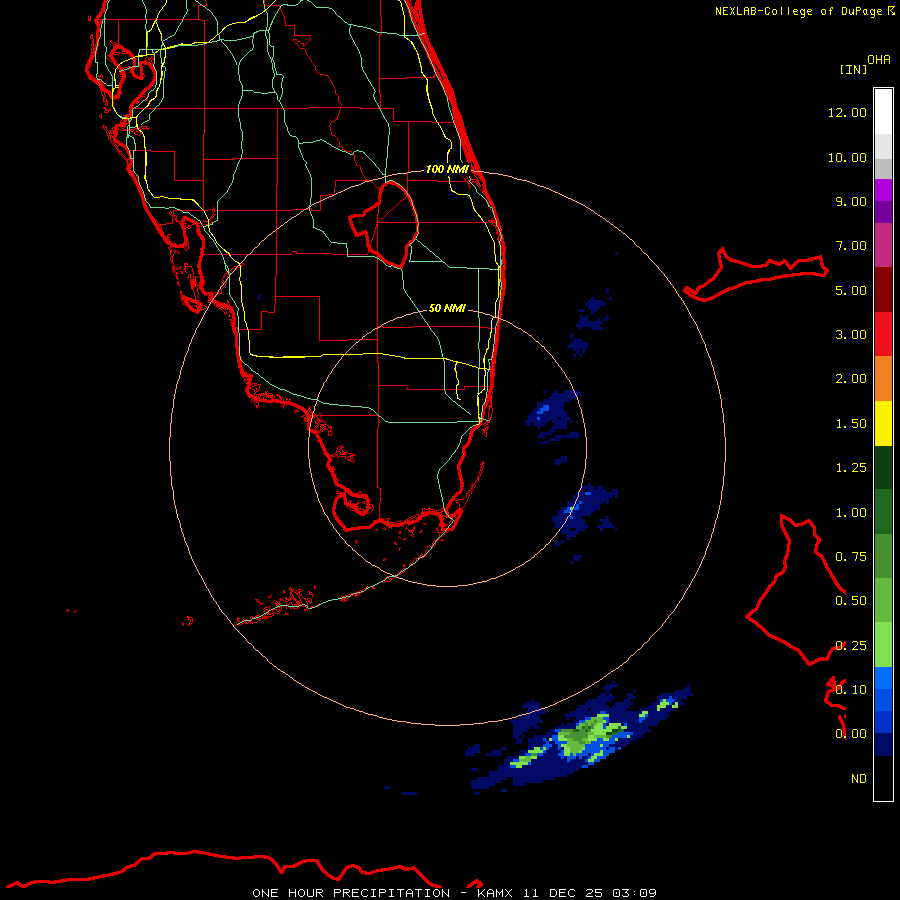Pick the black ND swatch in legend
Image resolution: width=900 pixels, height=900 pixels.
coord(883,778)
